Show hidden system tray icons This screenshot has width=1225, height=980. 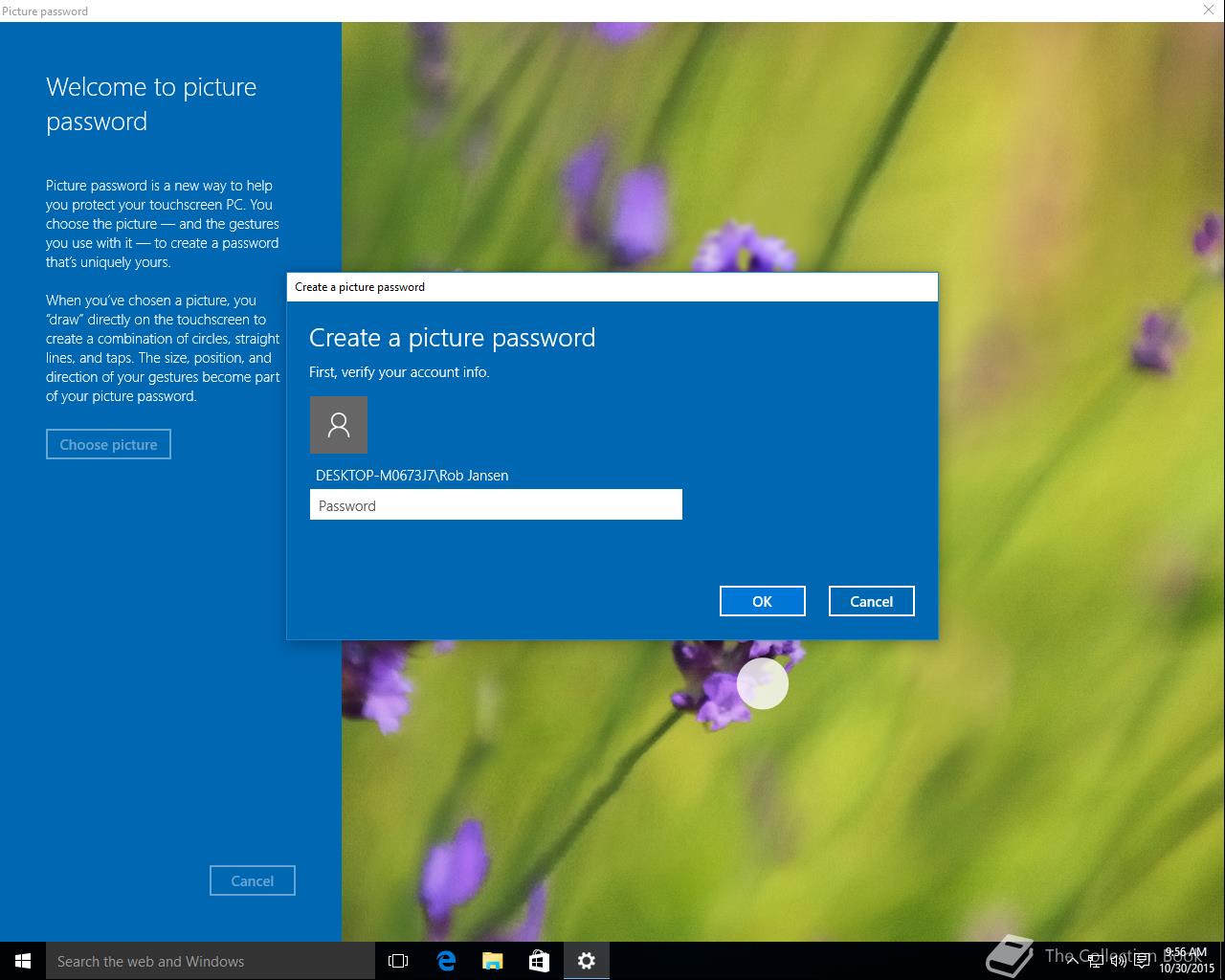(x=1073, y=961)
